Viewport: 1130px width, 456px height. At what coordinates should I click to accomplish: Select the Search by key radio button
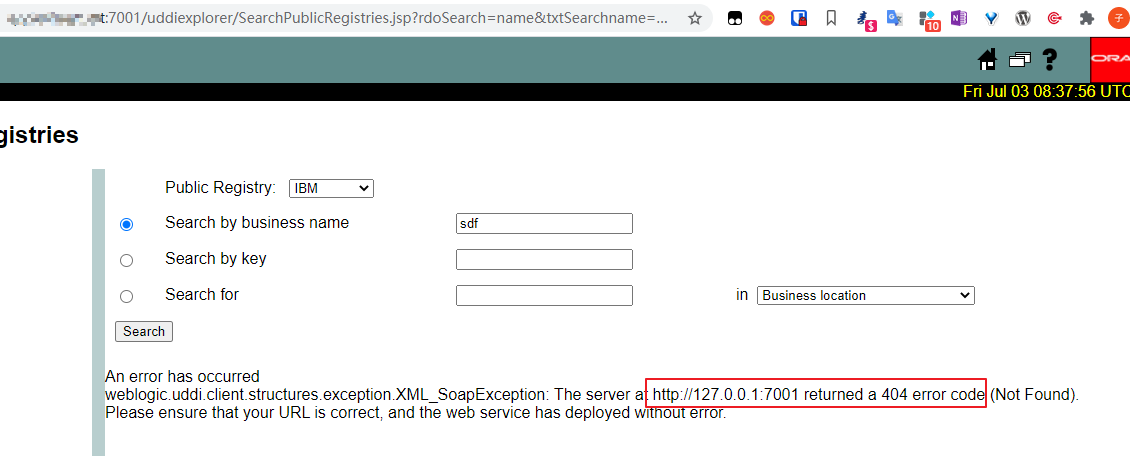coord(126,260)
